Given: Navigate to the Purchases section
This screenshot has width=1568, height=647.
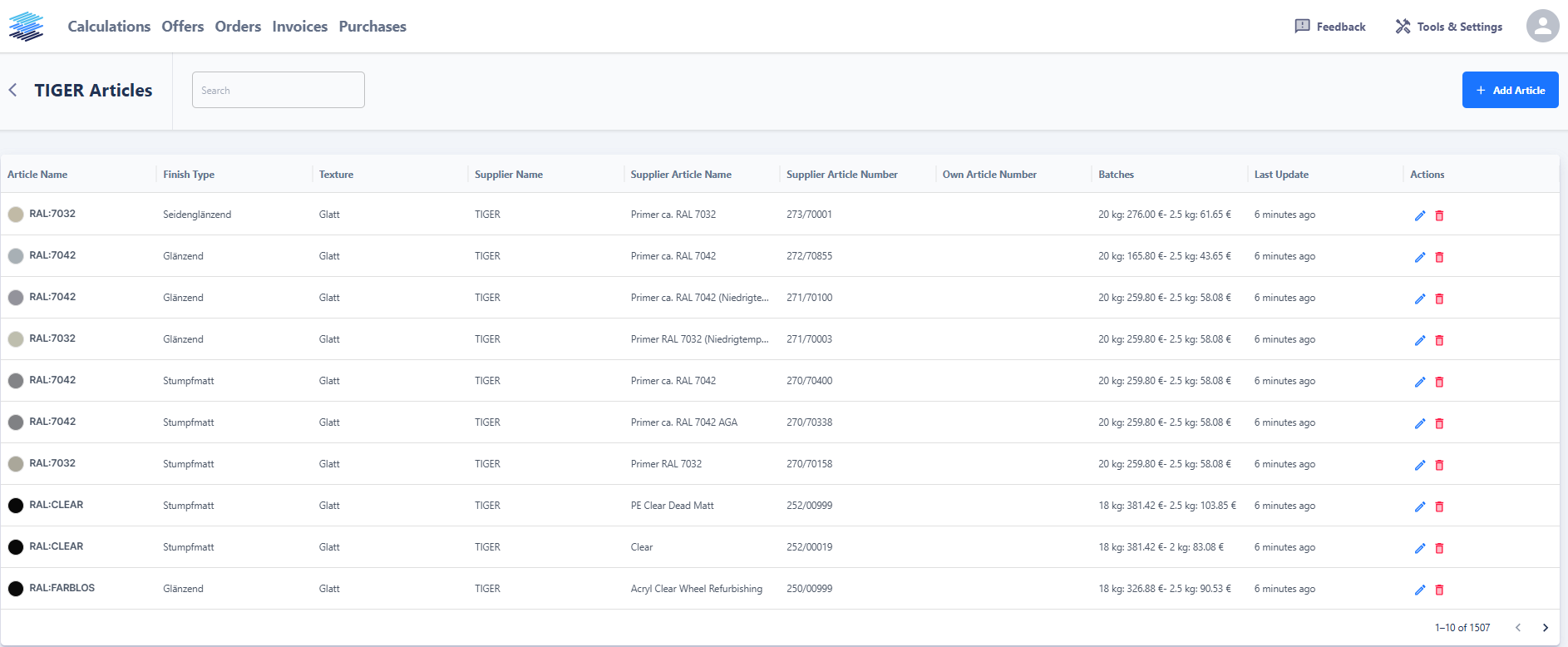Looking at the screenshot, I should pos(372,27).
